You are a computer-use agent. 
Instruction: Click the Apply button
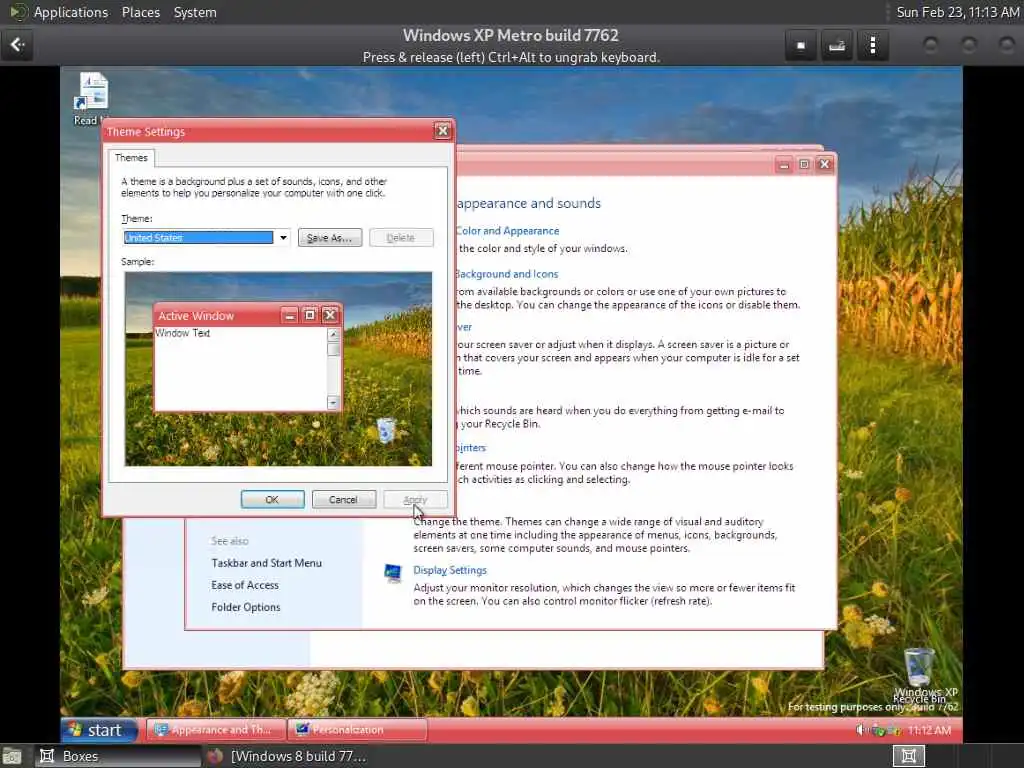pyautogui.click(x=415, y=500)
